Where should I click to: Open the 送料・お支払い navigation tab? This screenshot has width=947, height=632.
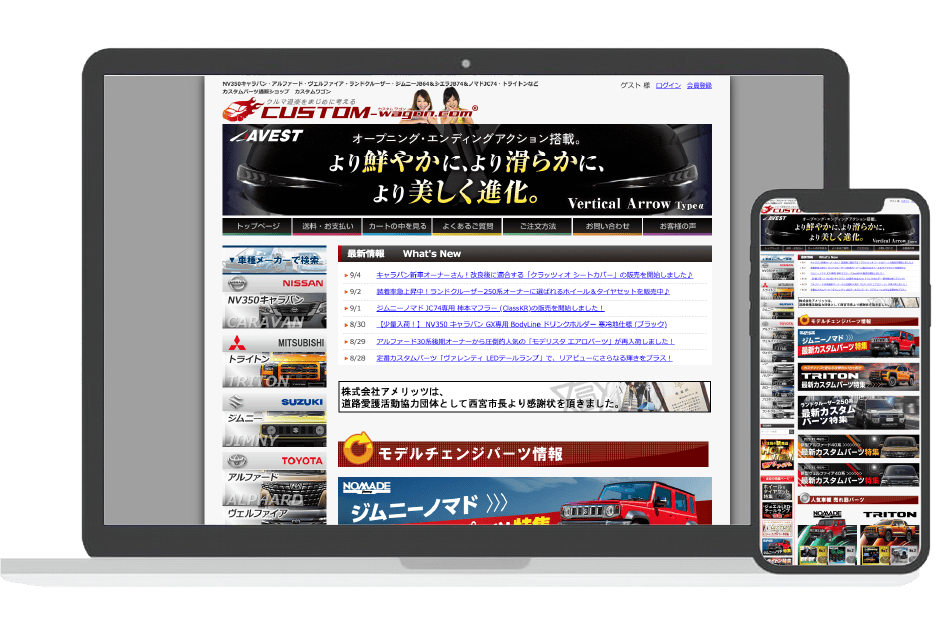click(327, 227)
